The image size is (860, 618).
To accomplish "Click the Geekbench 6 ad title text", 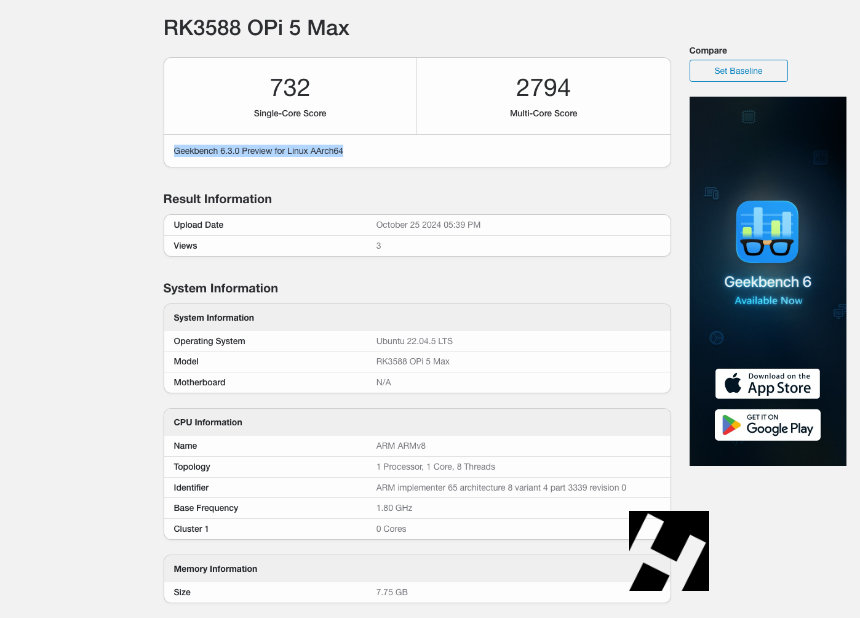I will point(767,282).
